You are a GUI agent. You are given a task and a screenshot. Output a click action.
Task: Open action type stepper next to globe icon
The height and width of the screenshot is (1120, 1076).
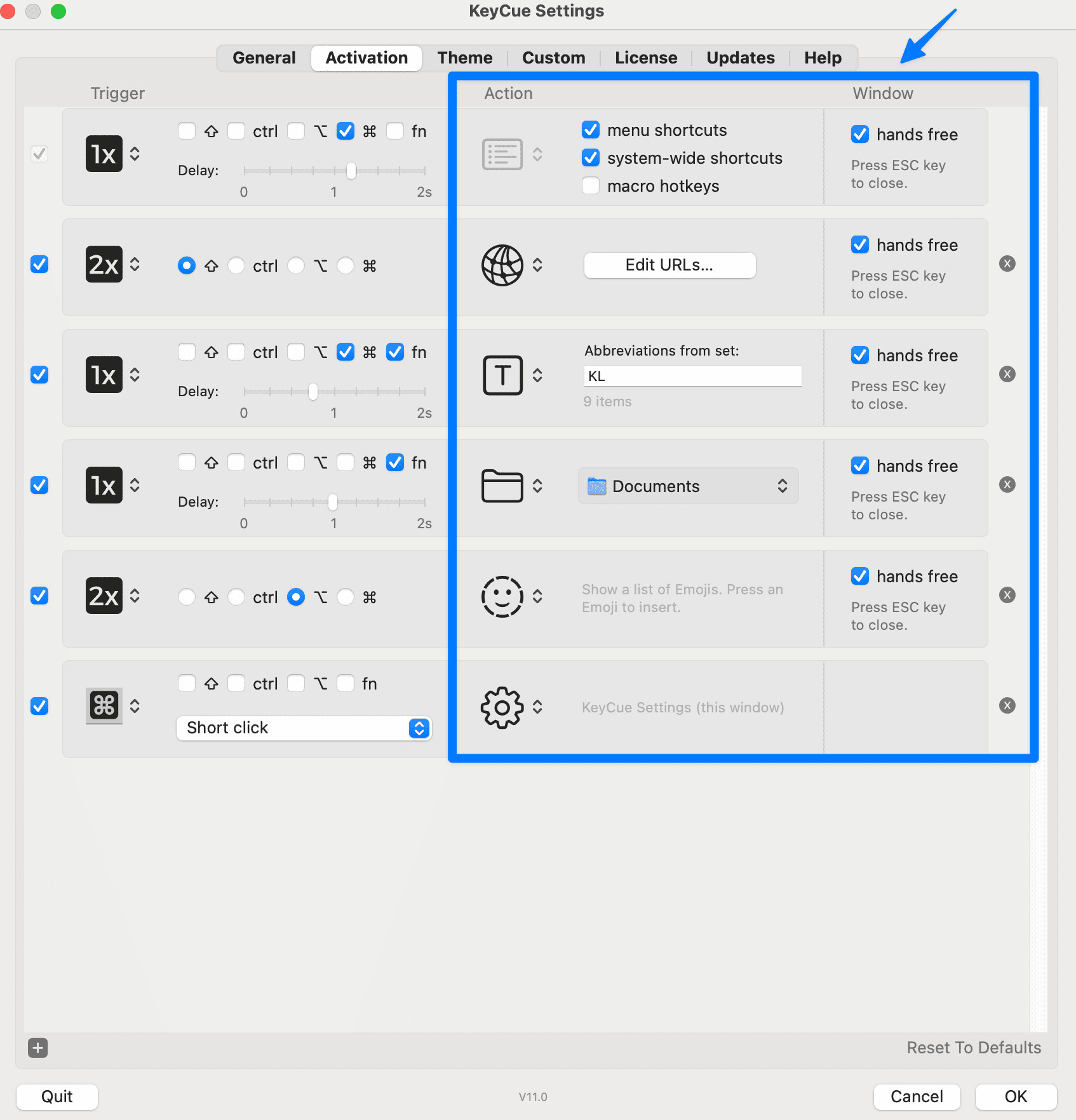click(x=537, y=265)
